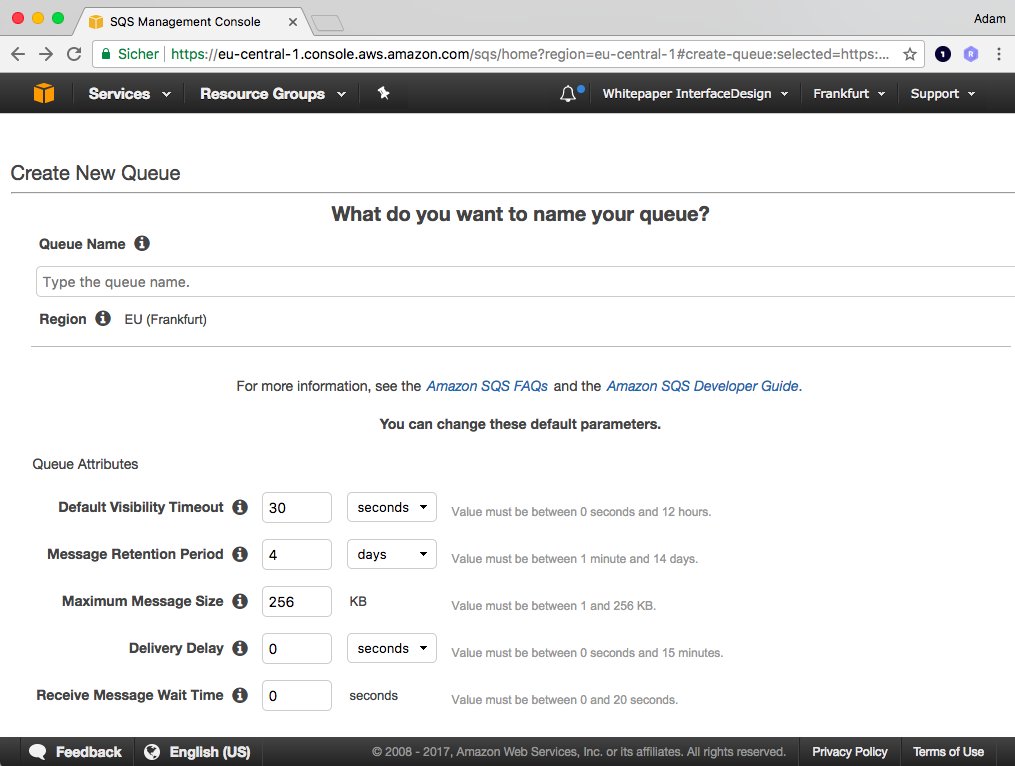This screenshot has height=766, width=1015.
Task: Open the Terms of Use link
Action: pyautogui.click(x=948, y=752)
